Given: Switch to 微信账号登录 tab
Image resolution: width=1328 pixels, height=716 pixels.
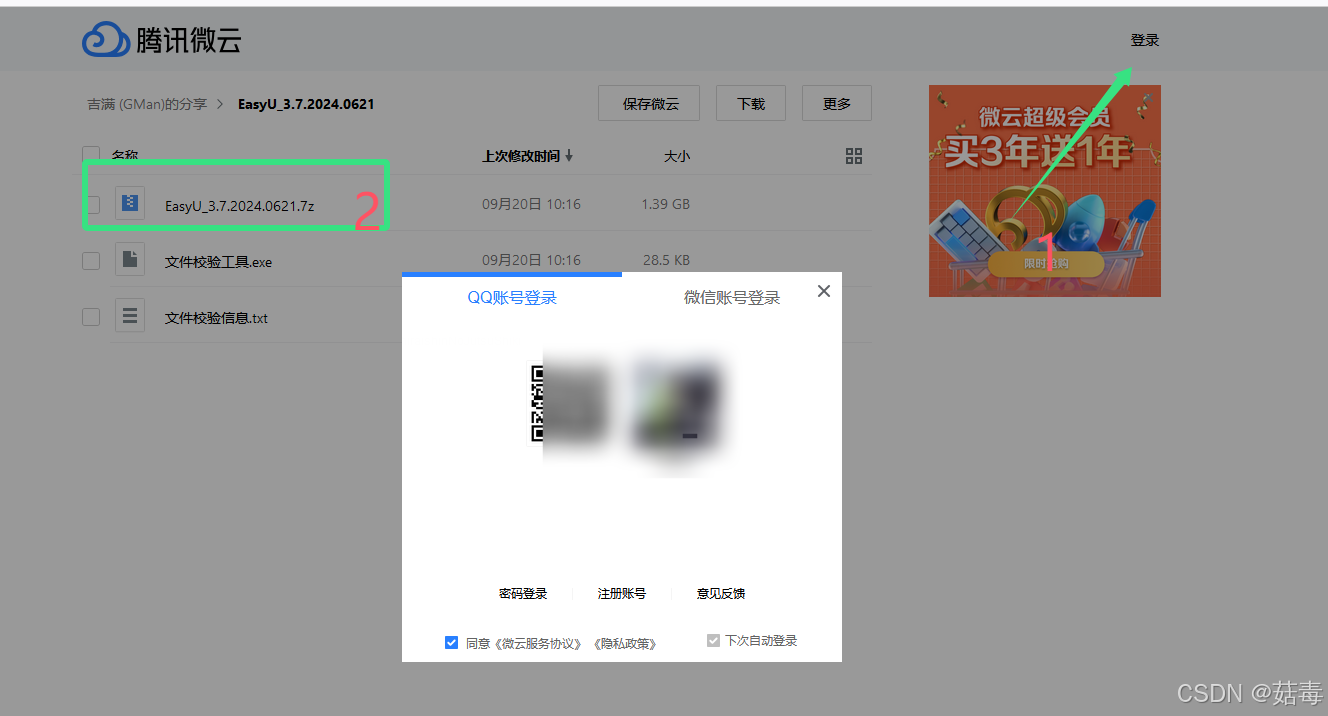Looking at the screenshot, I should click(732, 298).
